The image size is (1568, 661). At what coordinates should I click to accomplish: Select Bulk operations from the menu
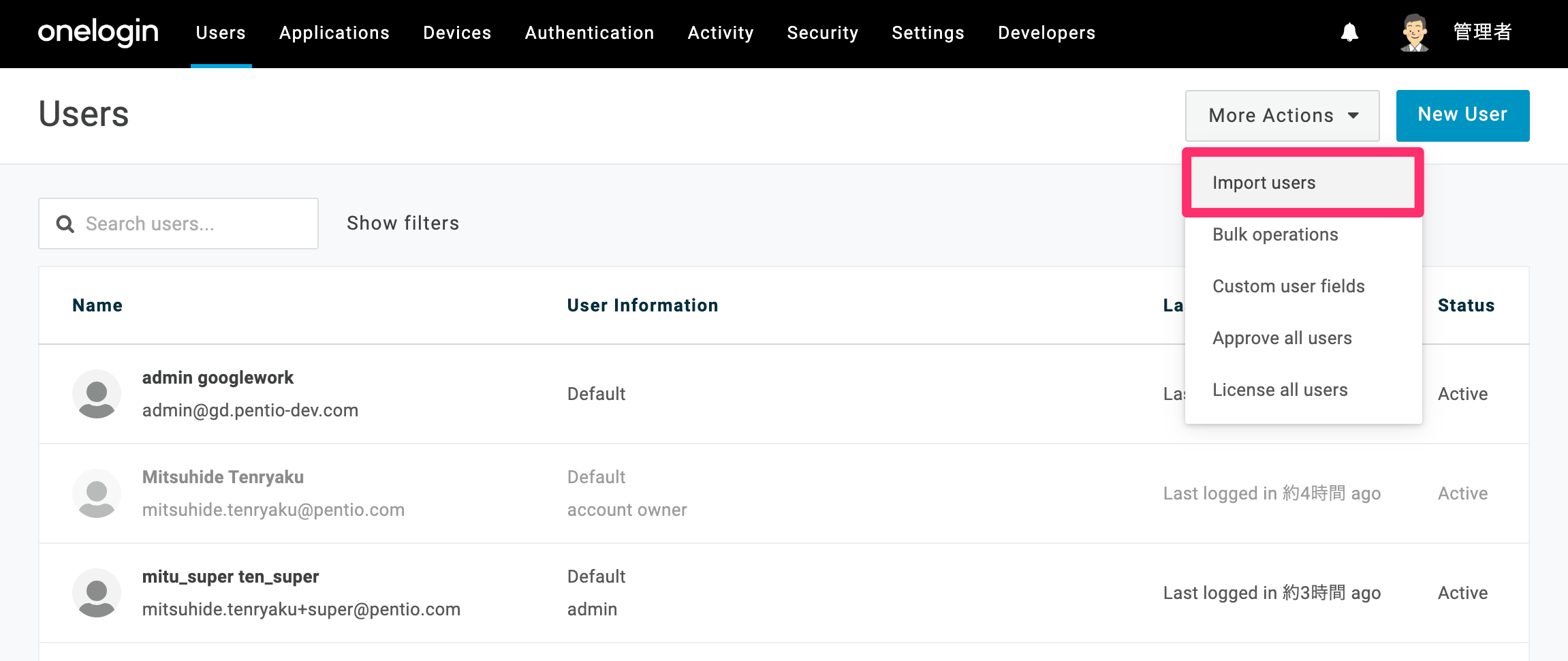pyautogui.click(x=1302, y=234)
